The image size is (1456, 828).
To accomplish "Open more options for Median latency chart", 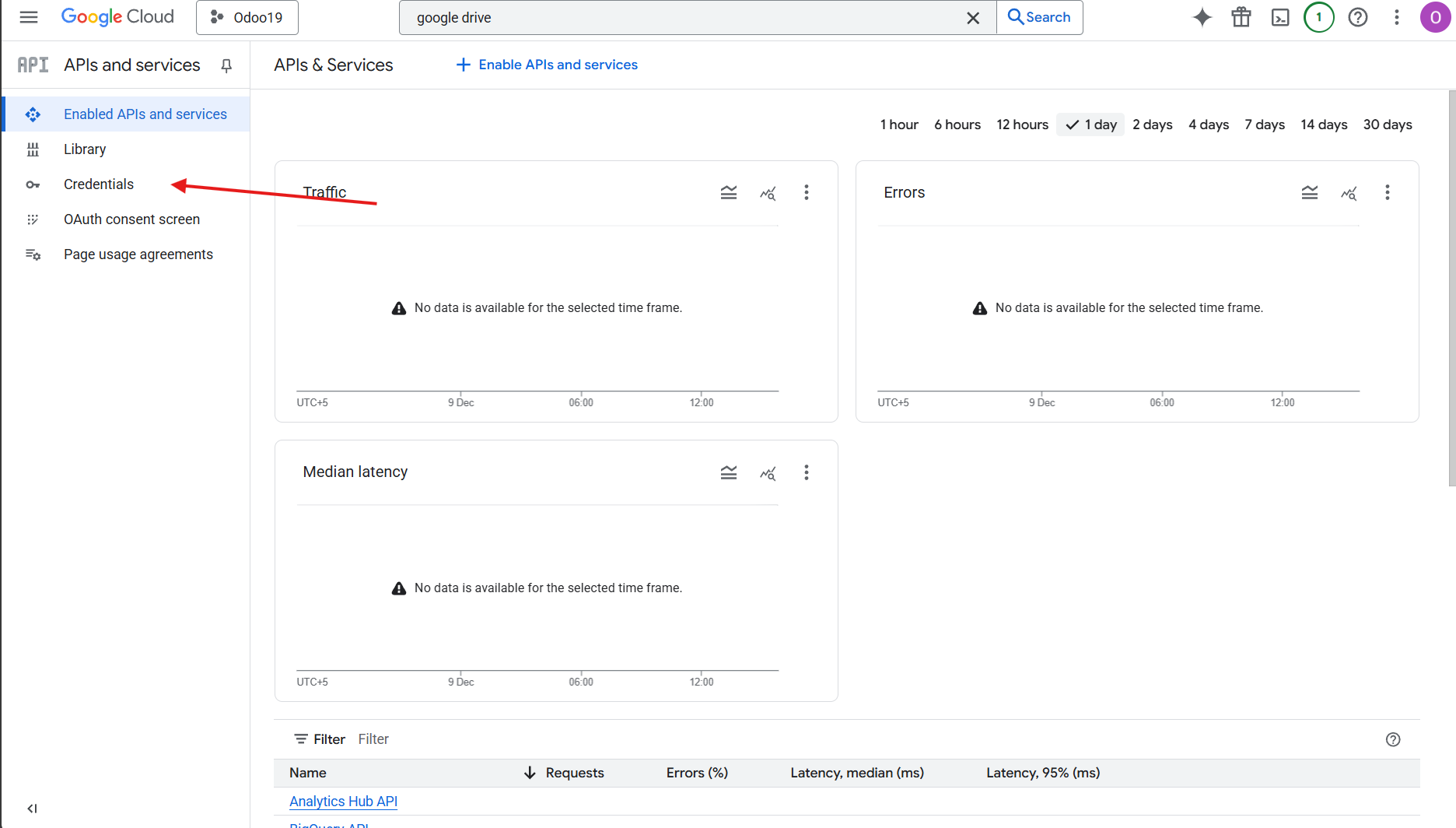I will point(806,472).
